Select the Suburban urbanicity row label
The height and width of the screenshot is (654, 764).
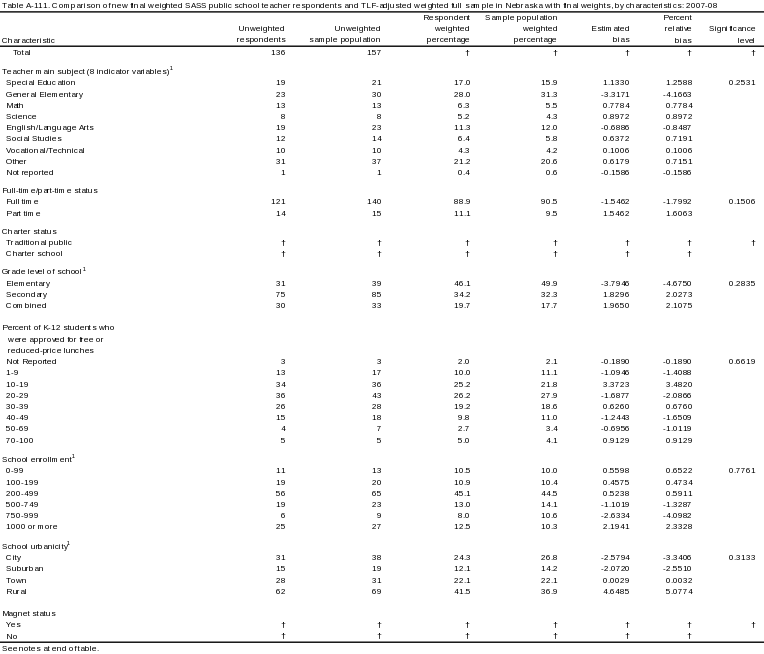point(25,568)
